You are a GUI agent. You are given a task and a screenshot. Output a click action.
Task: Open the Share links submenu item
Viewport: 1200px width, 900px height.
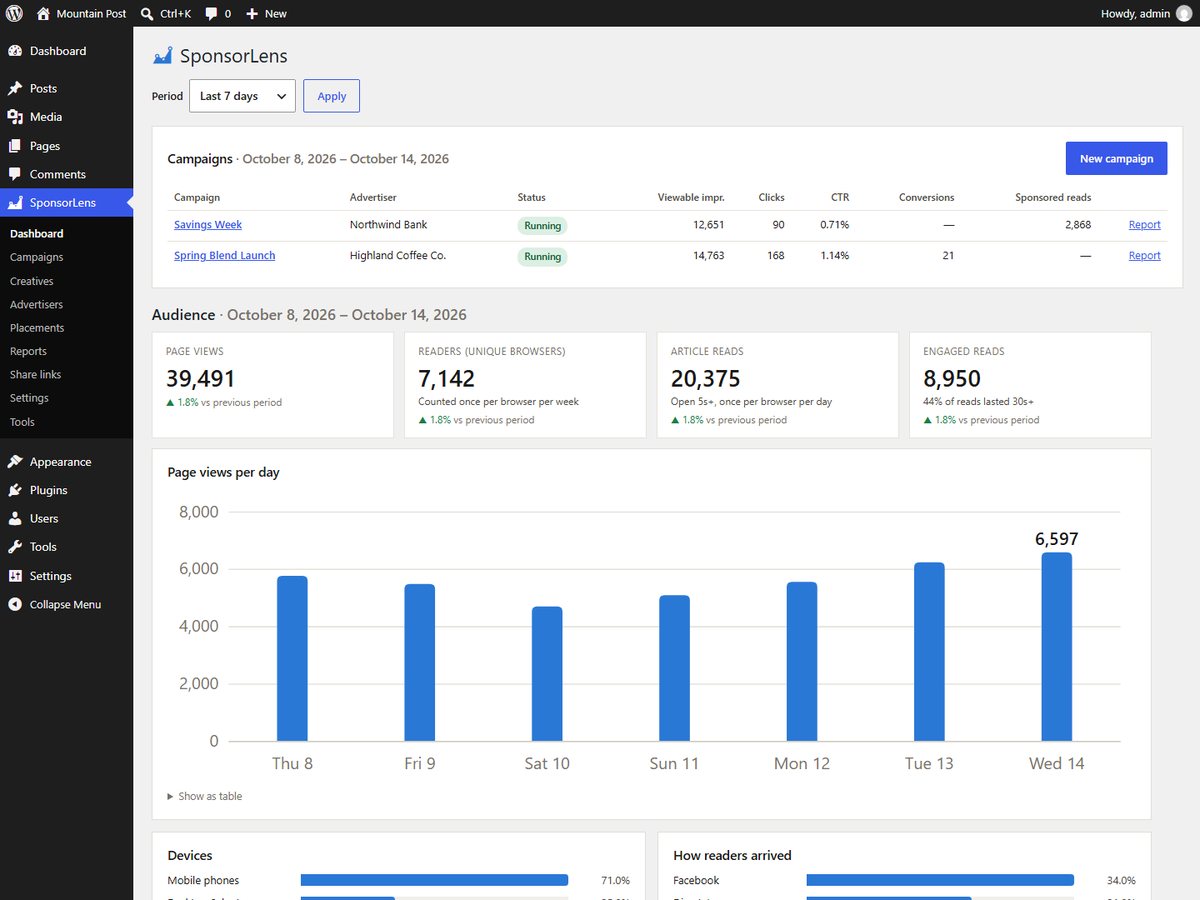tap(35, 374)
